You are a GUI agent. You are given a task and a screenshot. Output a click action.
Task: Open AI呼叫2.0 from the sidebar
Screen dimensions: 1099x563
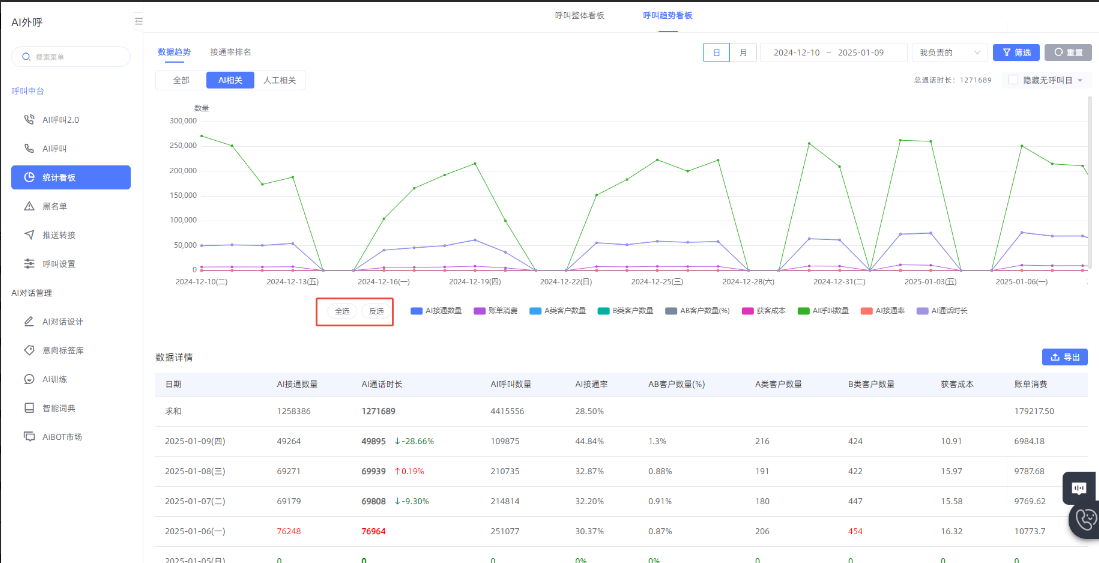point(60,119)
